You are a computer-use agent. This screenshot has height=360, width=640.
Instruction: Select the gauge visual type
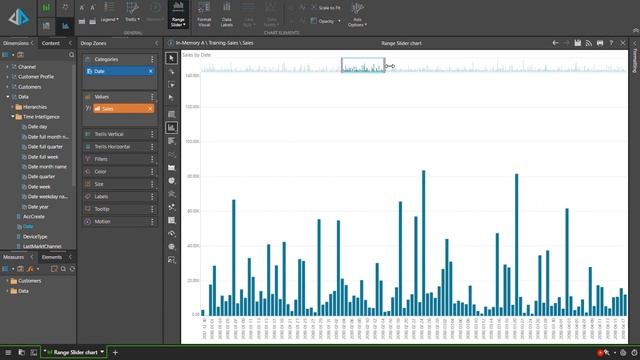pos(171,233)
